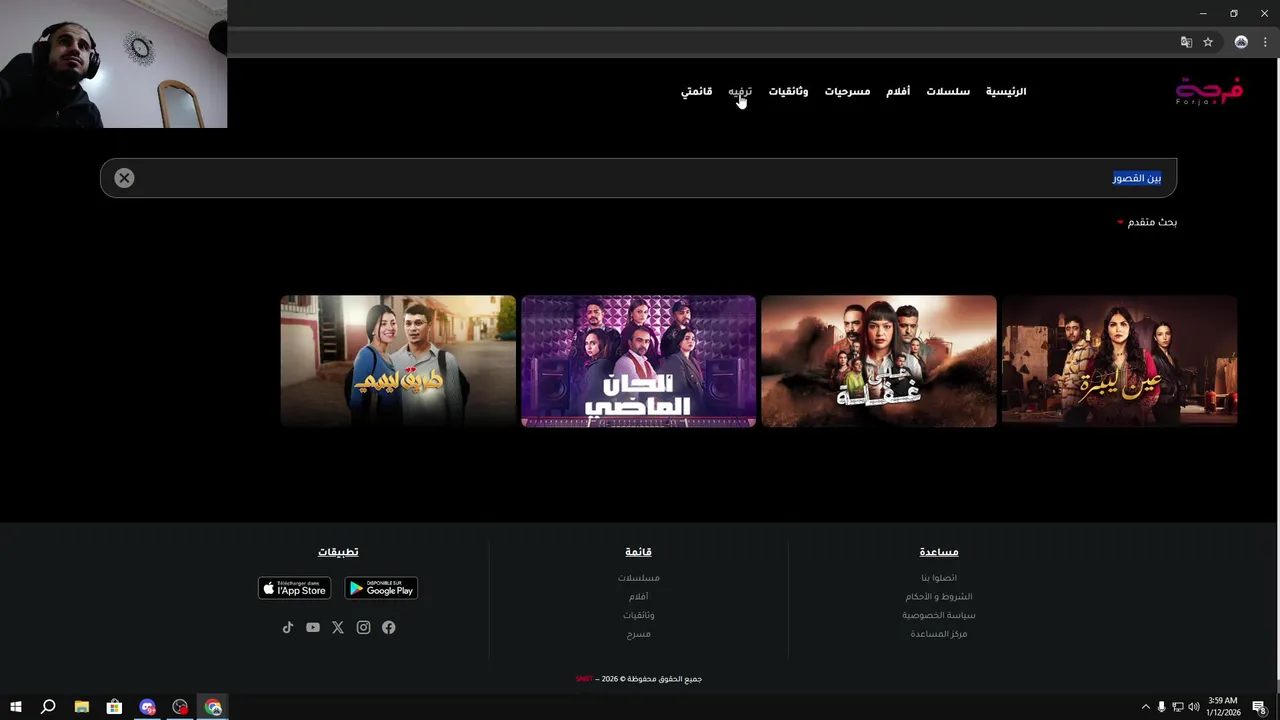Image resolution: width=1280 pixels, height=720 pixels.
Task: Open Chrome's three-dot menu
Action: click(x=1265, y=42)
